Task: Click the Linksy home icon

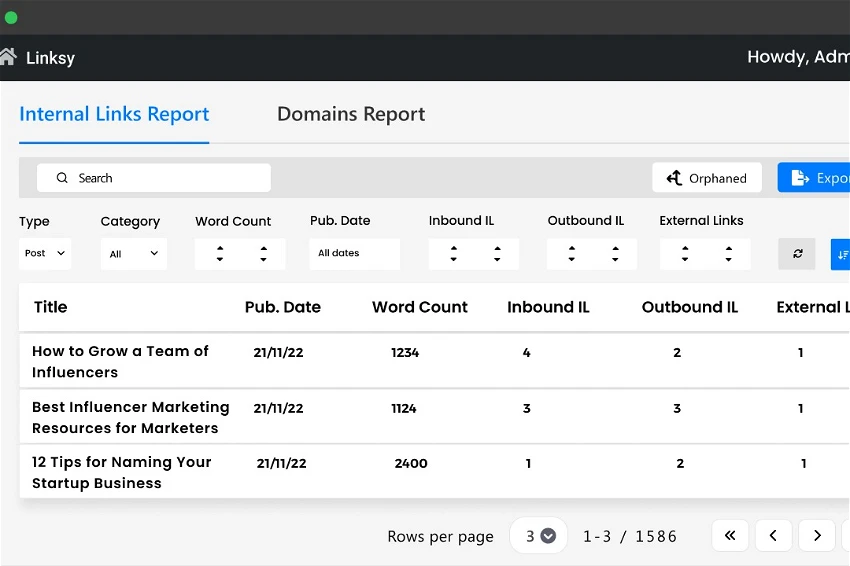Action: [x=8, y=57]
